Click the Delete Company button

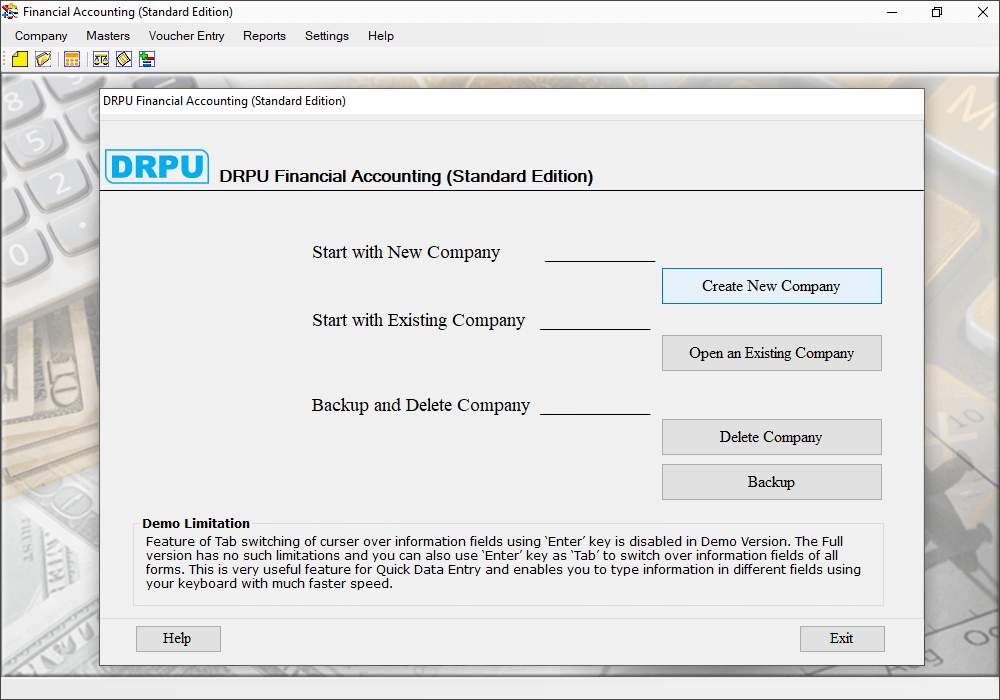tap(772, 437)
